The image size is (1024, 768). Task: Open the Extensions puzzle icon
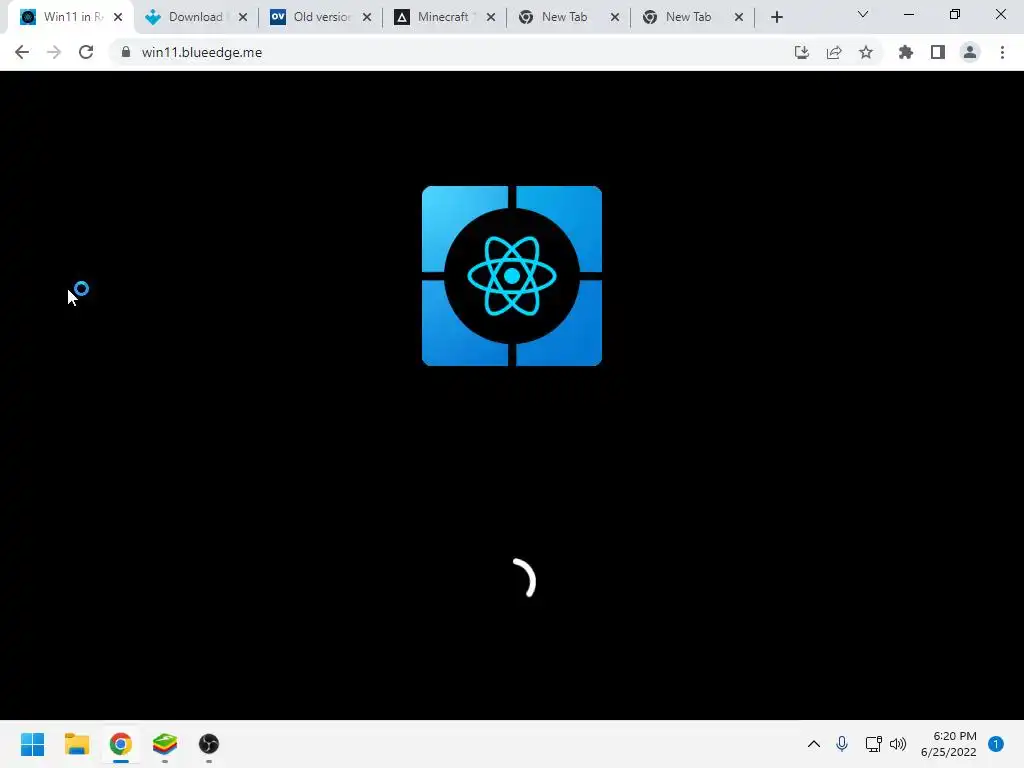(x=906, y=52)
